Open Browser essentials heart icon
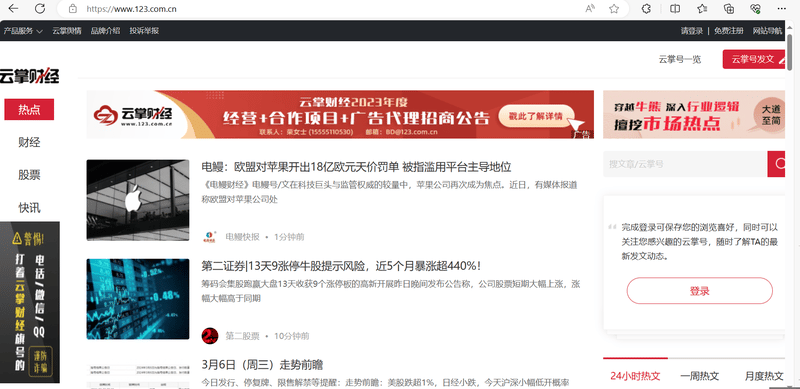The width and height of the screenshot is (800, 389). click(756, 9)
